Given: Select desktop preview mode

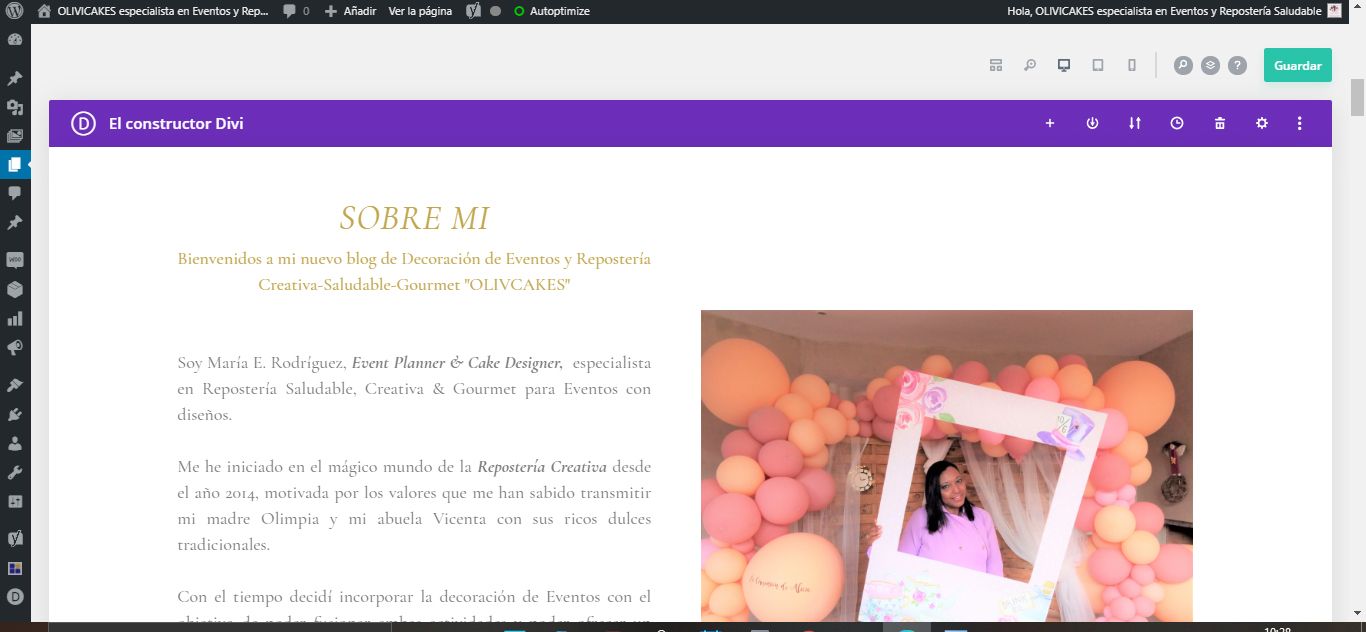Looking at the screenshot, I should click(x=1064, y=65).
